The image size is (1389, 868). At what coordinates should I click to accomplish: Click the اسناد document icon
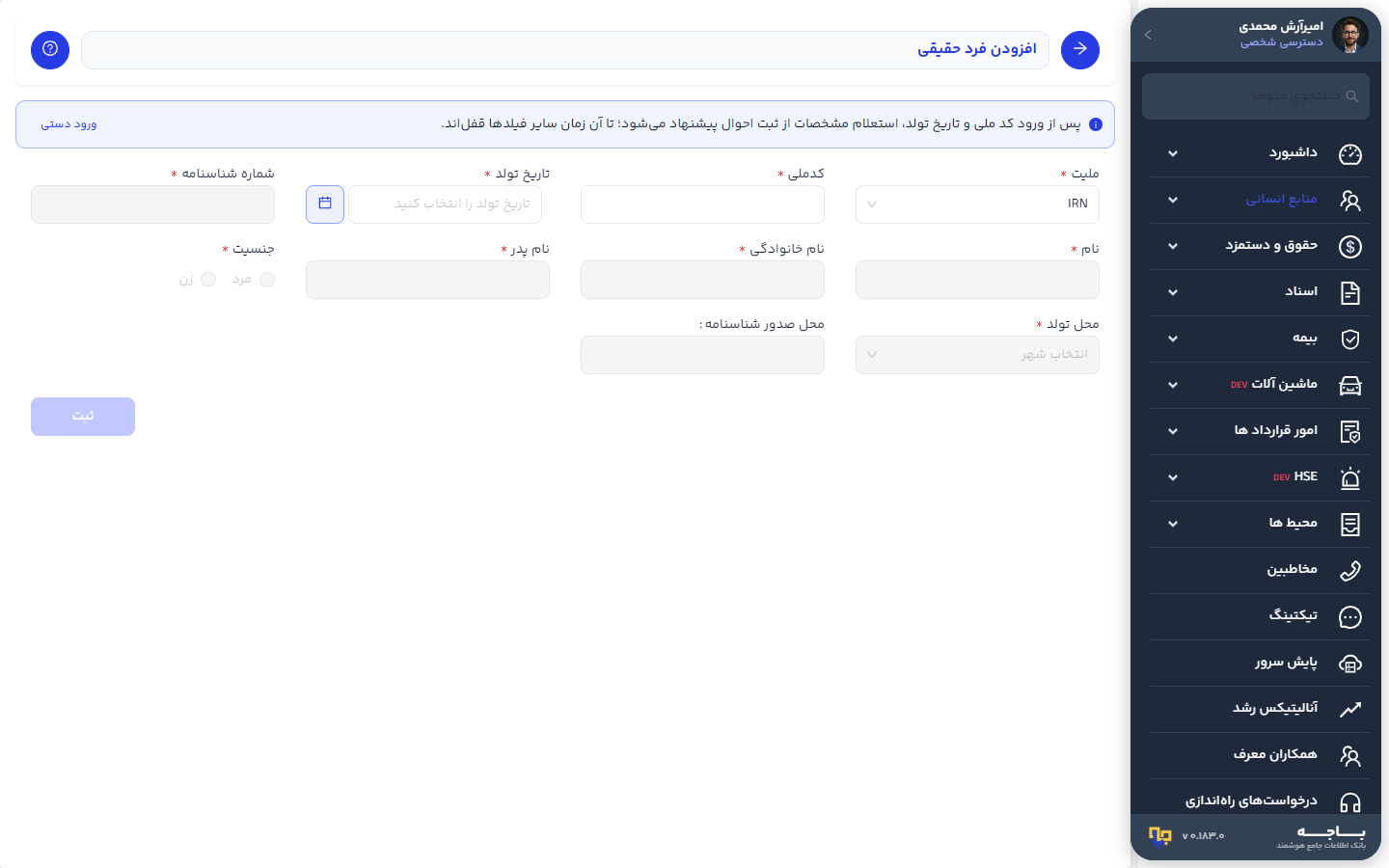(x=1350, y=293)
